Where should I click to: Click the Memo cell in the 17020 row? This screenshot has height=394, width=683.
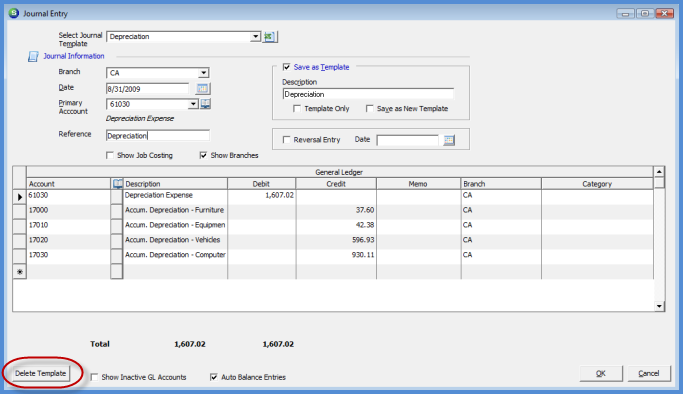pyautogui.click(x=418, y=241)
